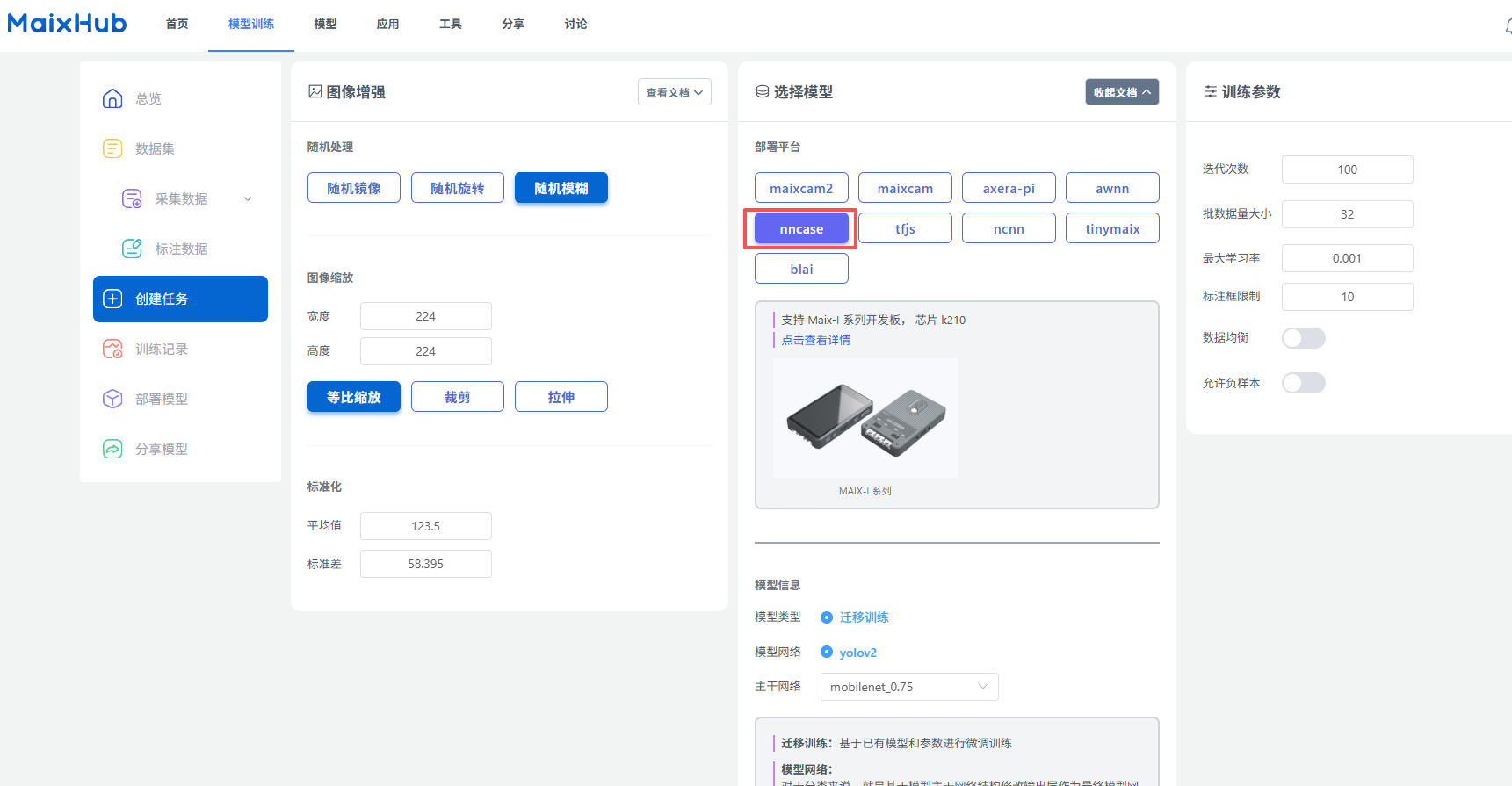Go to the 讨论 navigation tab
1512x786 pixels.
[575, 25]
